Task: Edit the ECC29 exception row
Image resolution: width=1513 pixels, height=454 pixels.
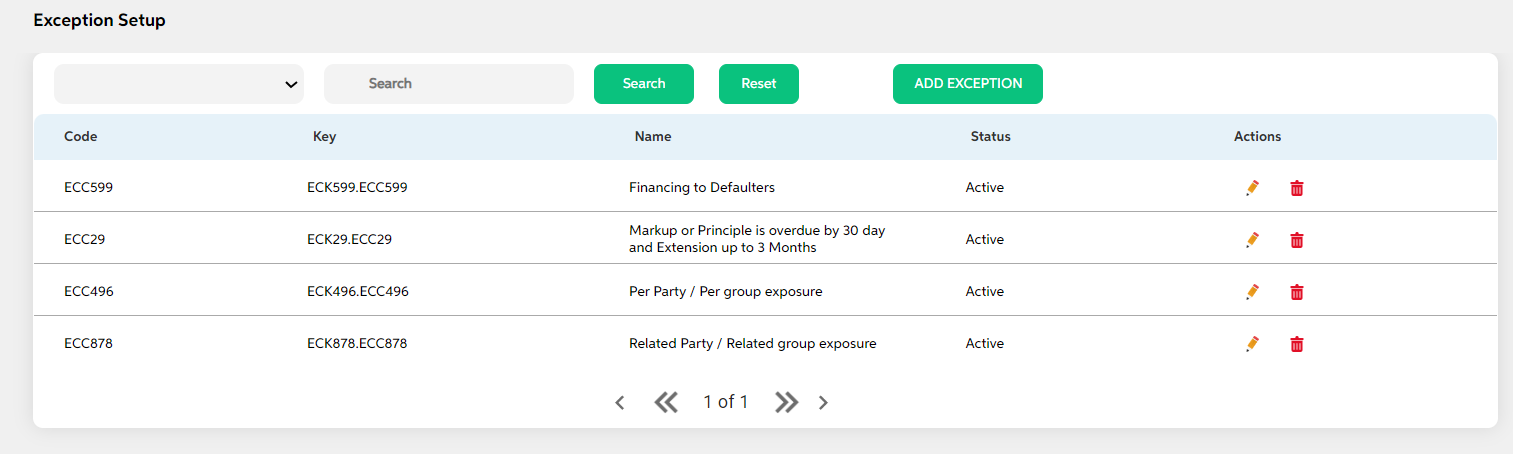Action: click(1252, 240)
